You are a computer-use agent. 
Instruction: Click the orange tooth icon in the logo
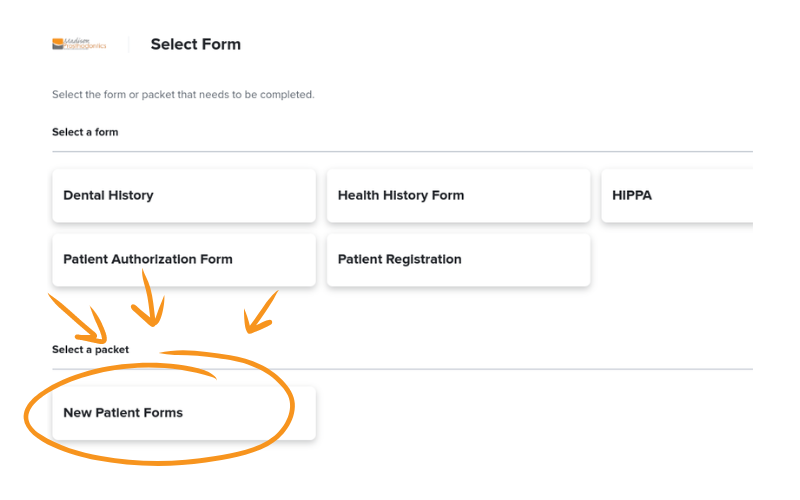point(58,44)
